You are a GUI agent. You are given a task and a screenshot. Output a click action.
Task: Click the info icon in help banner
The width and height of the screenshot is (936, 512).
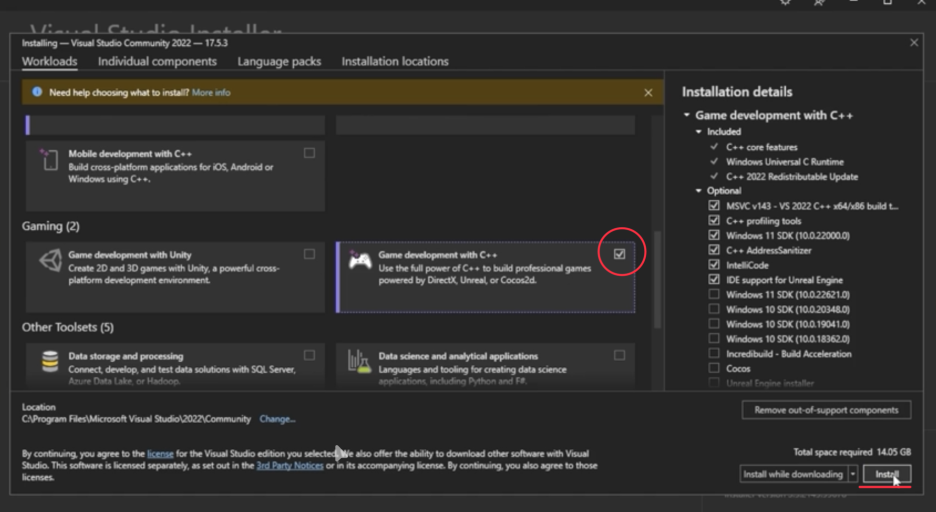37,92
